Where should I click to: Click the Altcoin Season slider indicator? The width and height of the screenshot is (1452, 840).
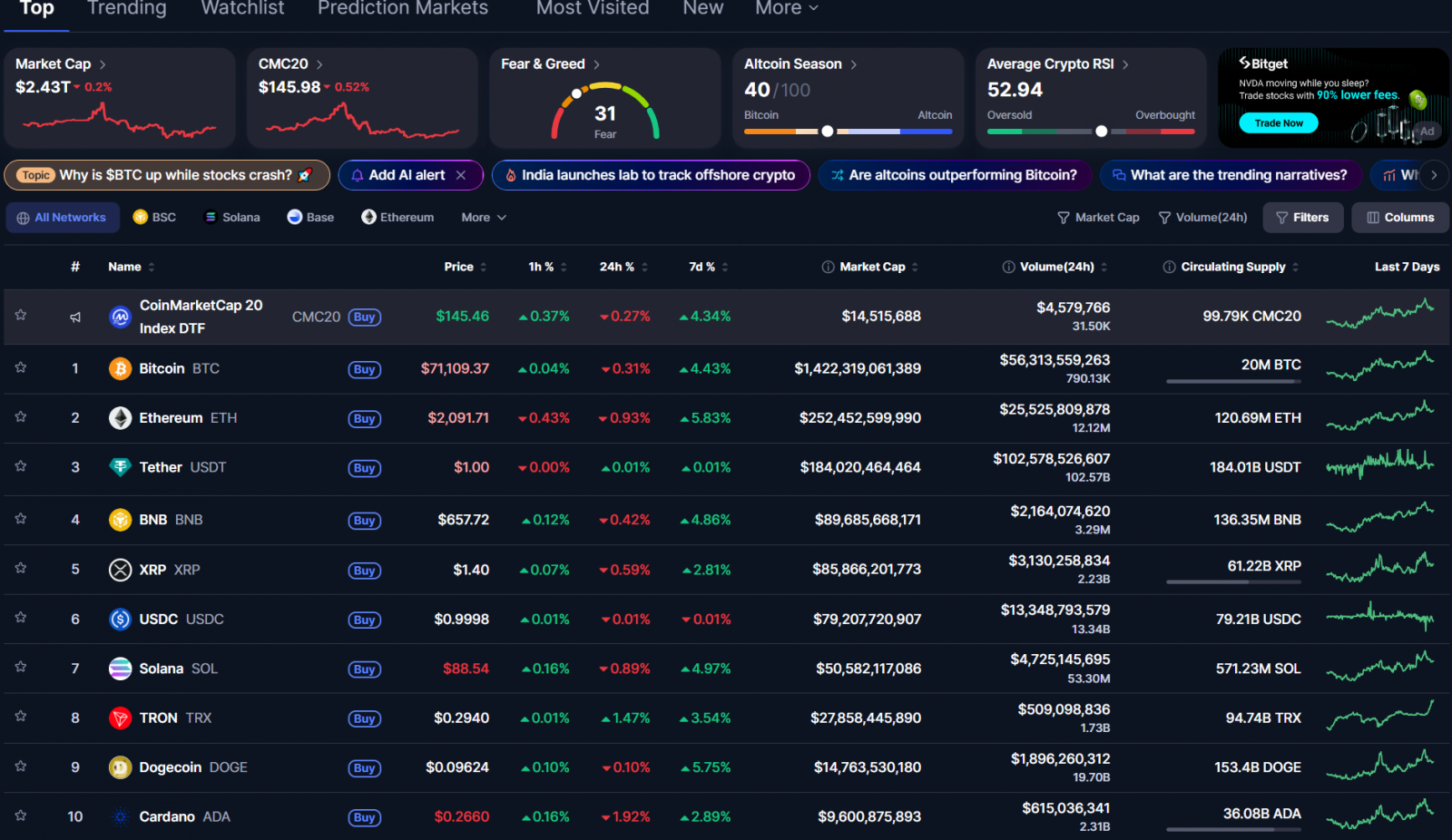(x=827, y=132)
